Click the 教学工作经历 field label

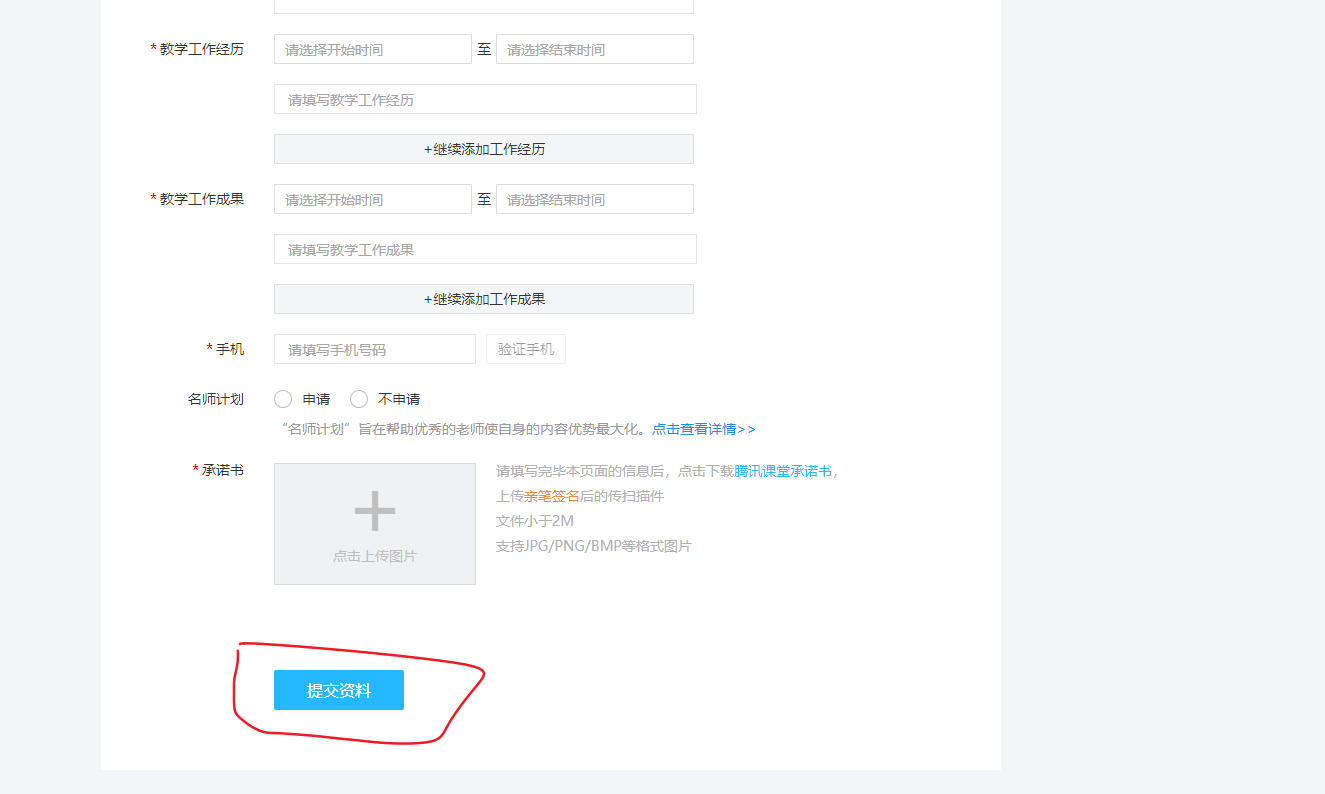[202, 49]
